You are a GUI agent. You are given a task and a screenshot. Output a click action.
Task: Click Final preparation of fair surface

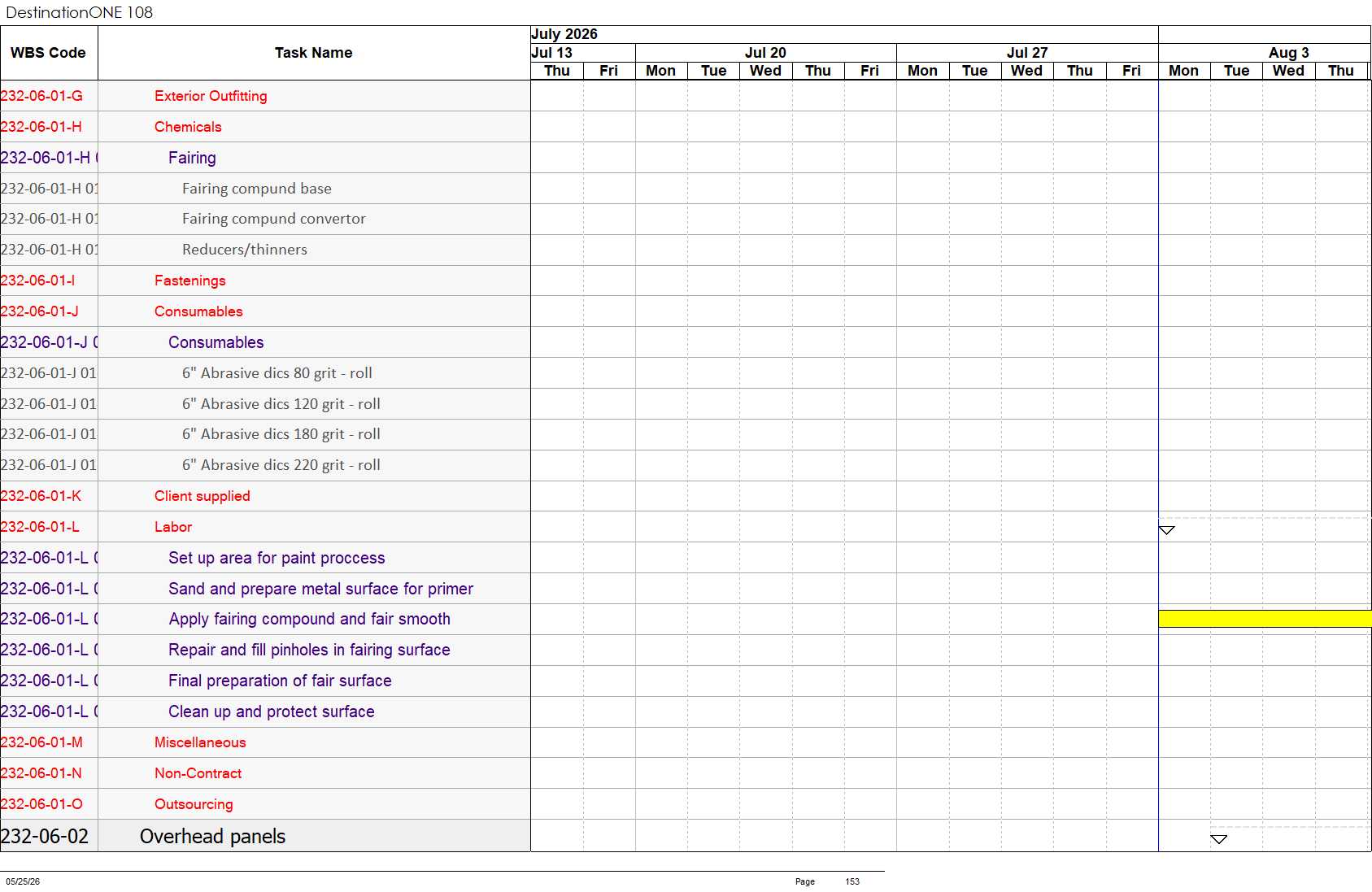[280, 681]
